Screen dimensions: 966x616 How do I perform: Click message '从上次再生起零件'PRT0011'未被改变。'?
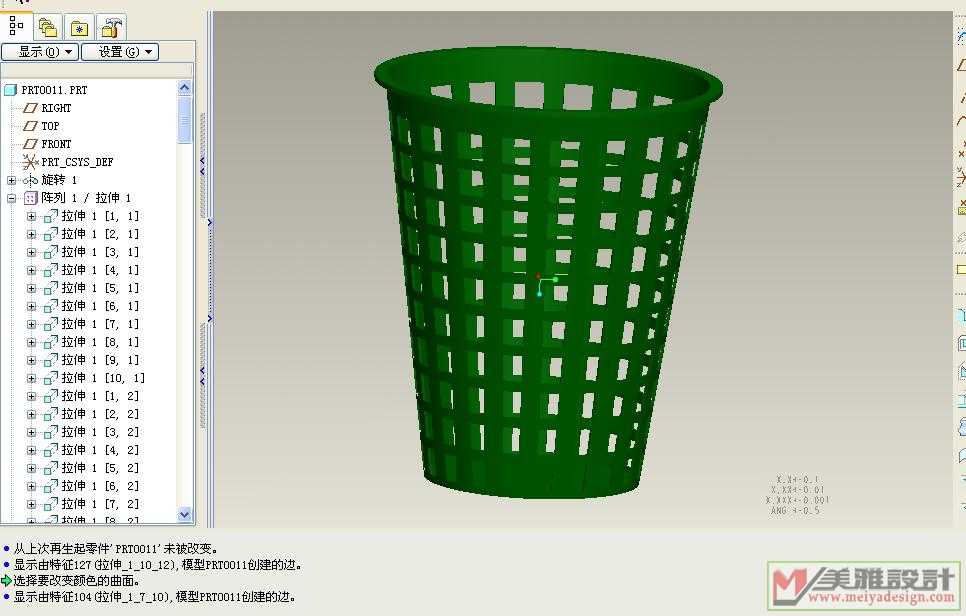pos(116,548)
